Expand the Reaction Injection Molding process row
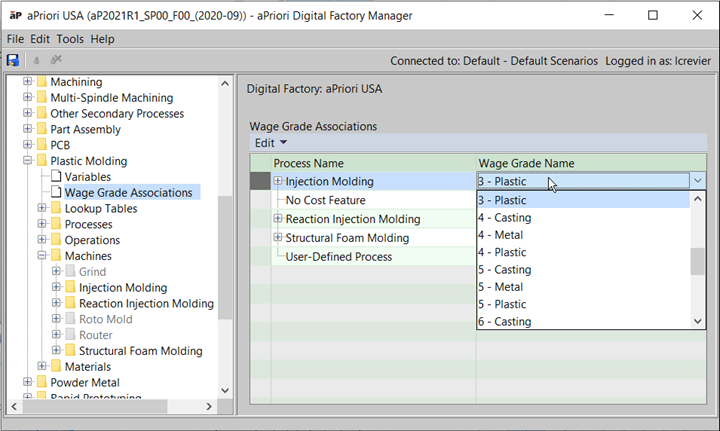The height and width of the screenshot is (431, 720). point(278,218)
